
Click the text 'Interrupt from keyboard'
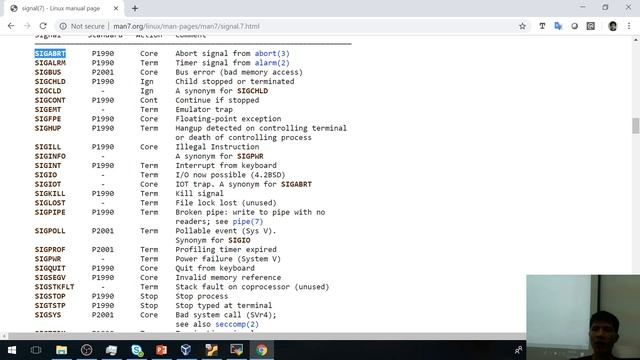click(x=226, y=165)
